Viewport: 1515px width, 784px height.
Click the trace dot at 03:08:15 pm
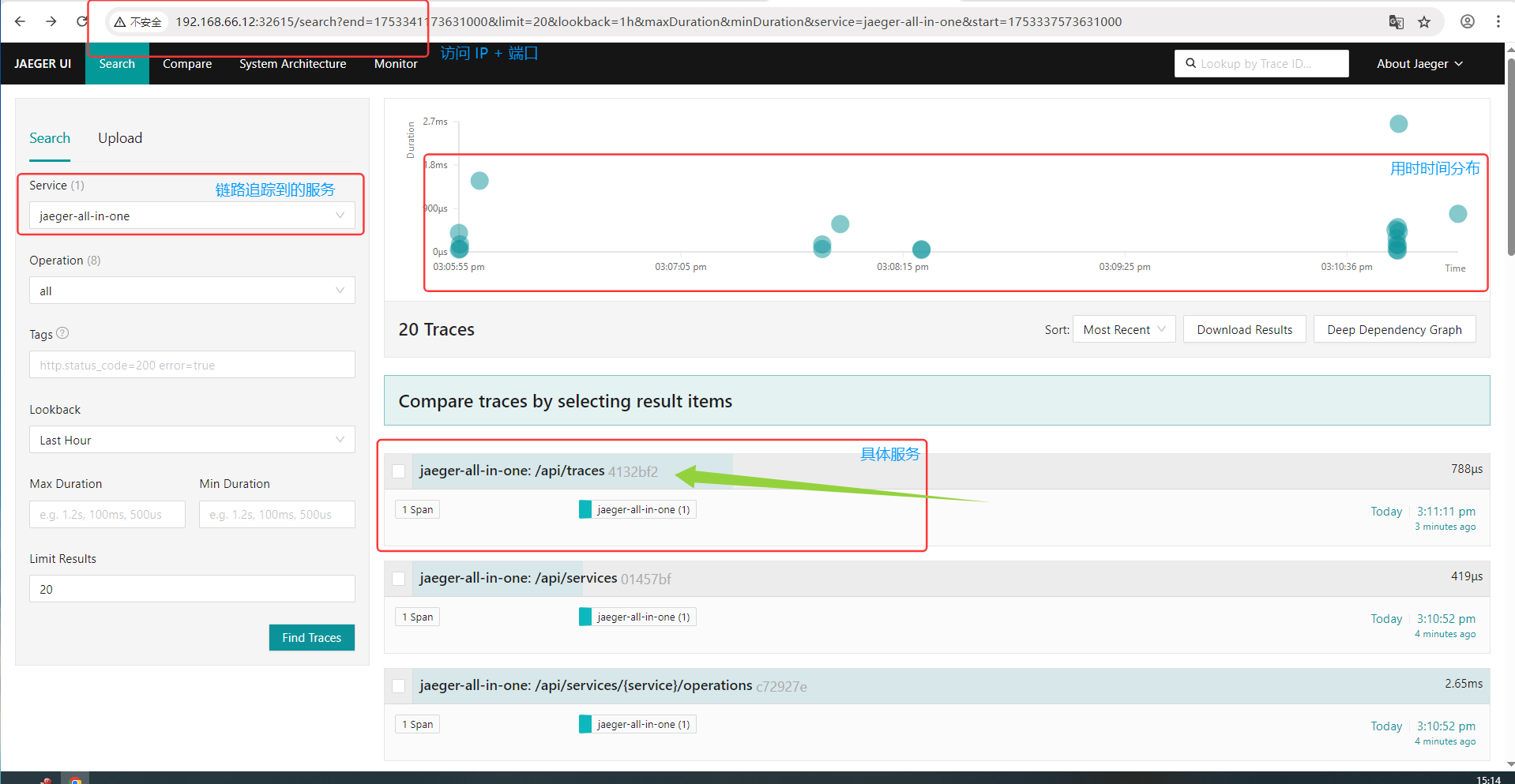tap(921, 249)
